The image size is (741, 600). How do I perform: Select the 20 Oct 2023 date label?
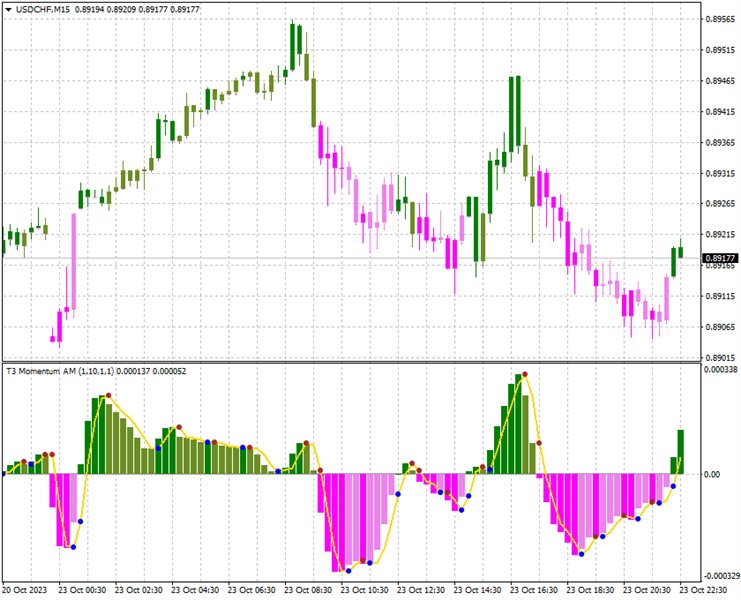[25, 590]
